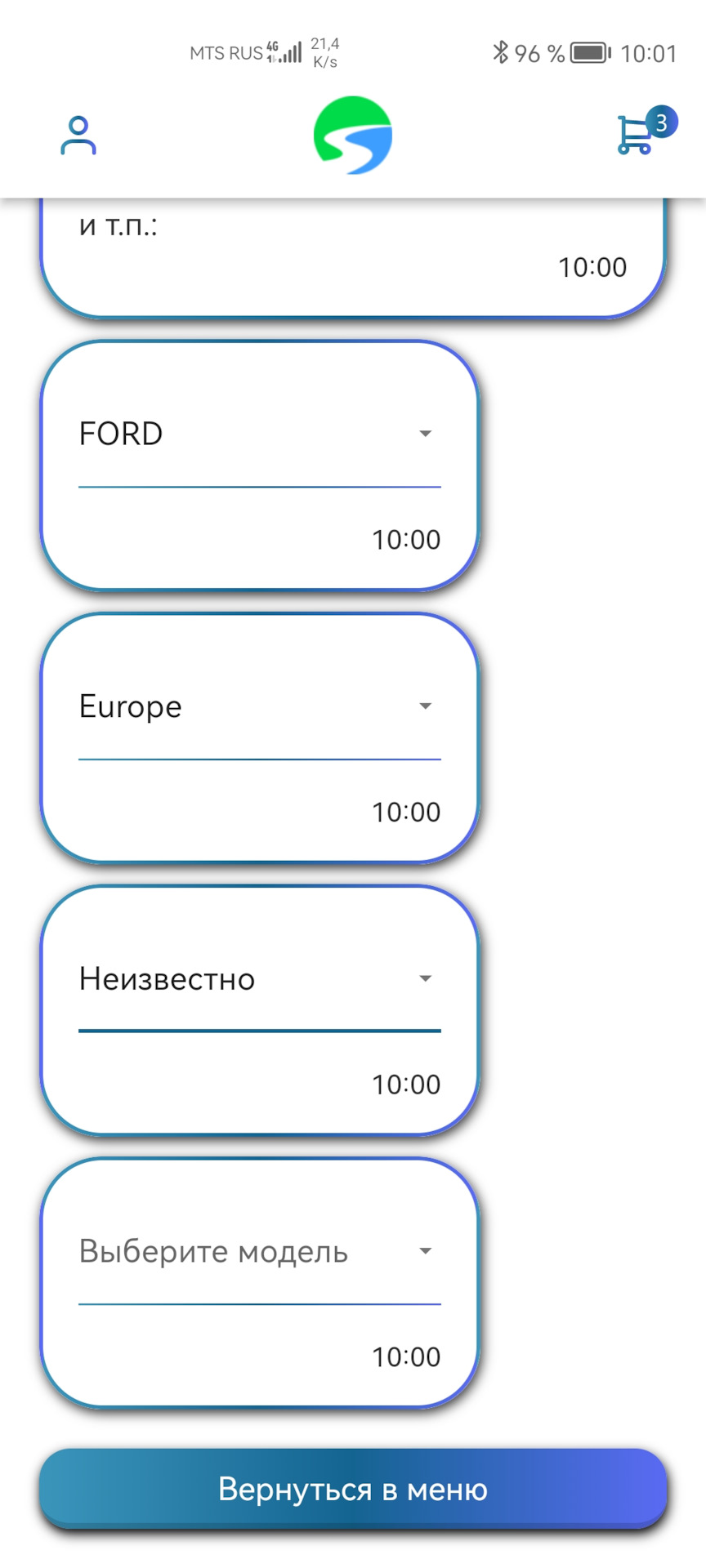Tap the 10:00 timestamp in Europe card
Viewport: 706px width, 1568px height.
406,813
